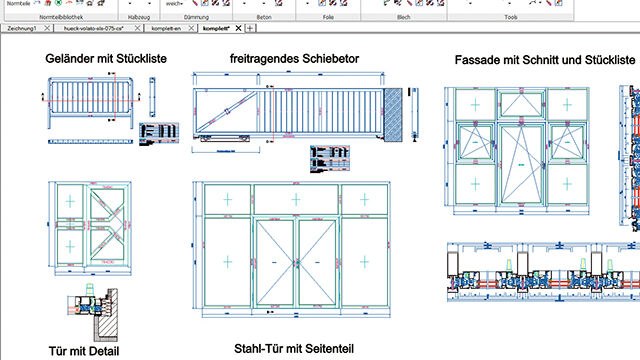Add a new drawing tab with plus button

click(250, 28)
